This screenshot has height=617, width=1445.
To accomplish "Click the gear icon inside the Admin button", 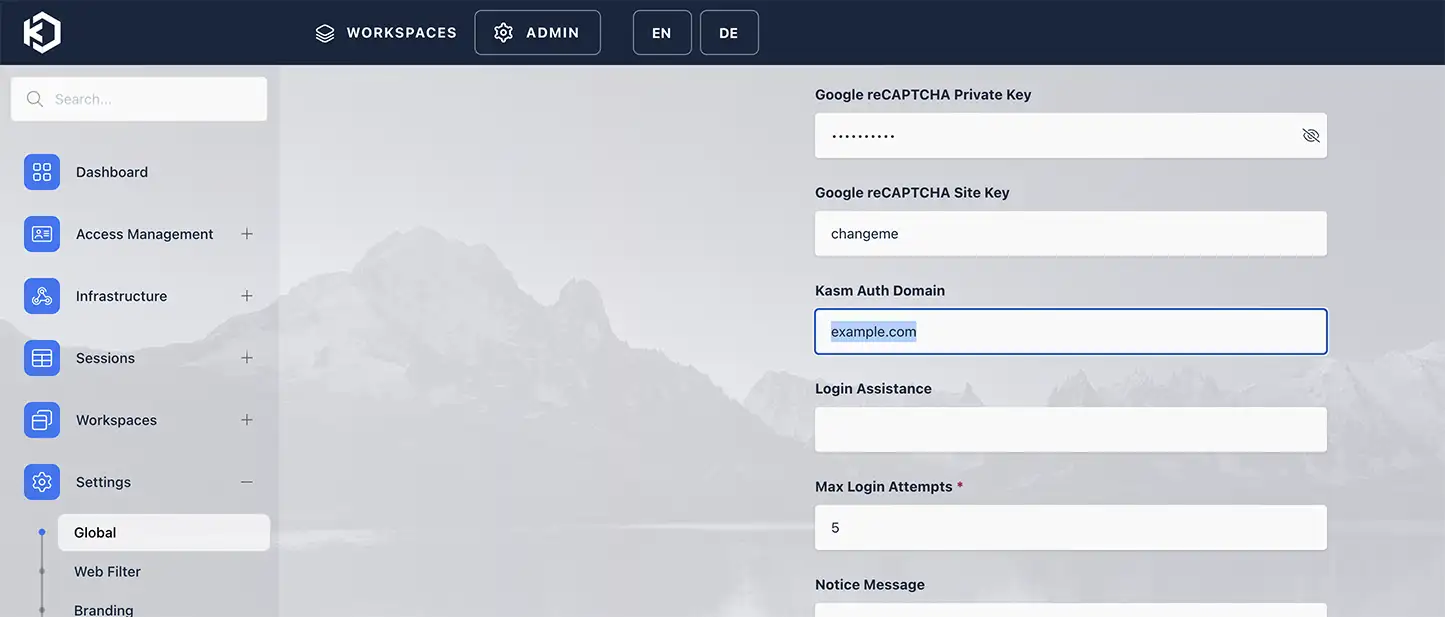I will [503, 31].
